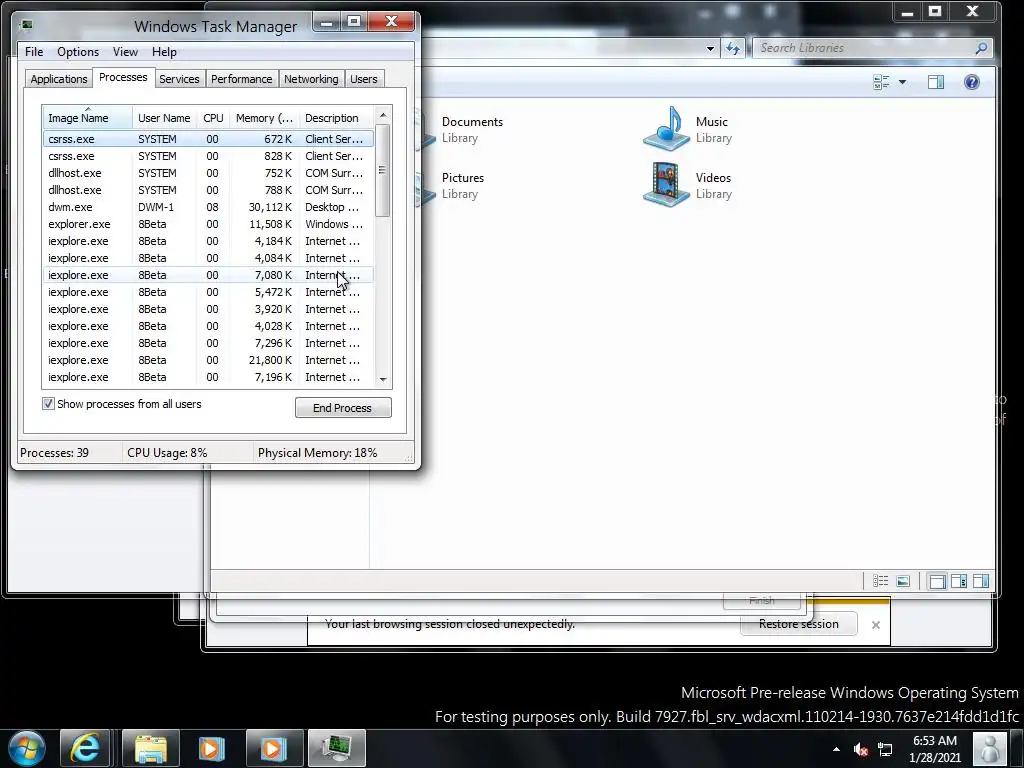Click the user tile on the taskbar

click(989, 748)
